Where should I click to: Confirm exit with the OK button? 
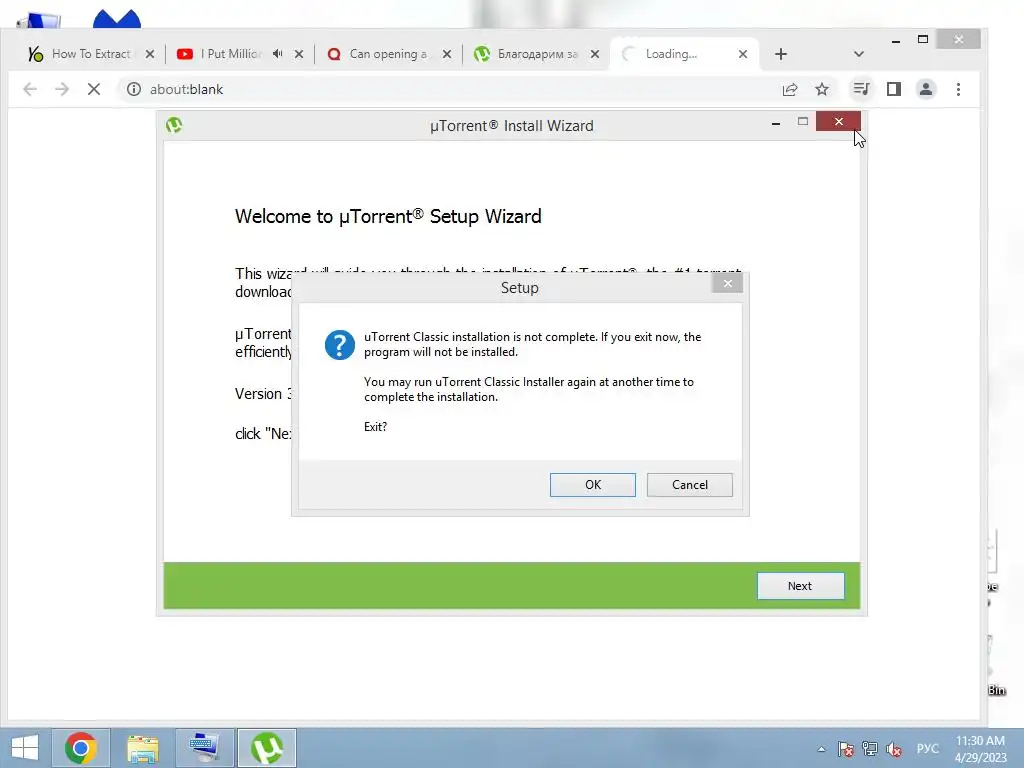click(x=592, y=485)
